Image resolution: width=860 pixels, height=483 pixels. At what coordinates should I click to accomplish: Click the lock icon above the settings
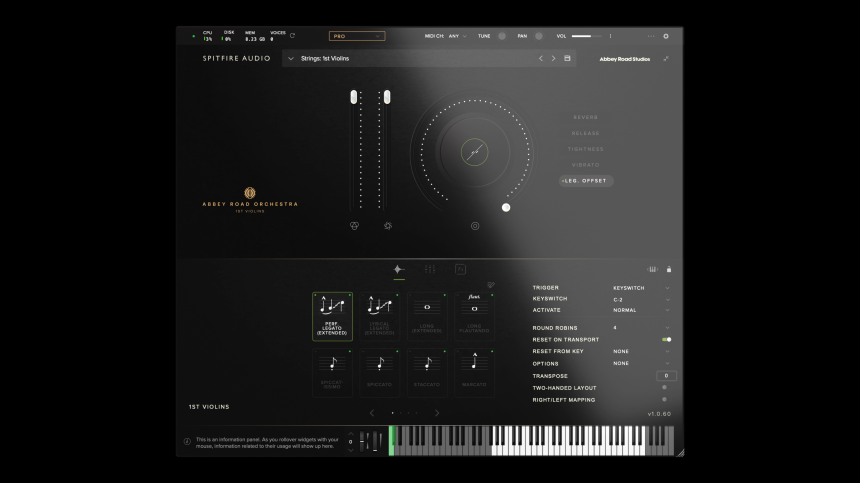click(669, 269)
